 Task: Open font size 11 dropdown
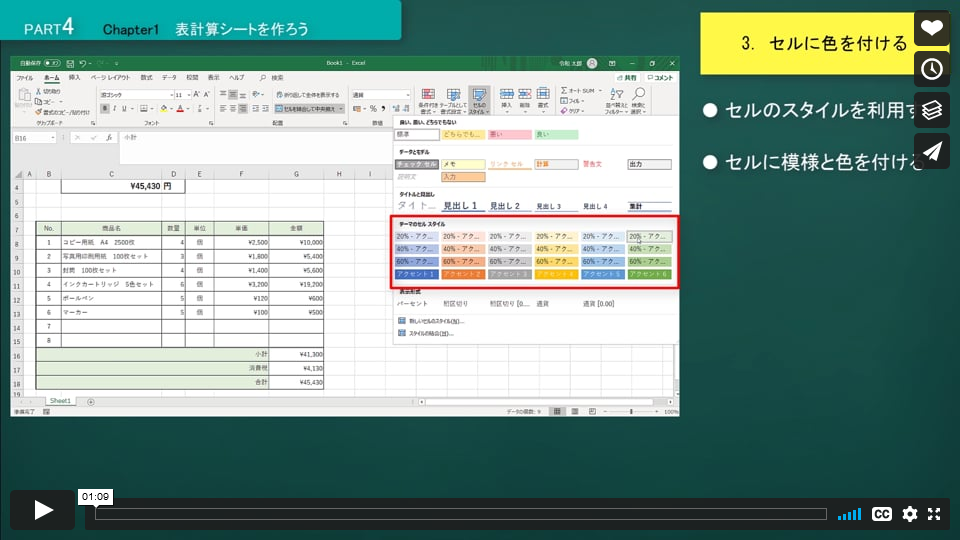188,95
